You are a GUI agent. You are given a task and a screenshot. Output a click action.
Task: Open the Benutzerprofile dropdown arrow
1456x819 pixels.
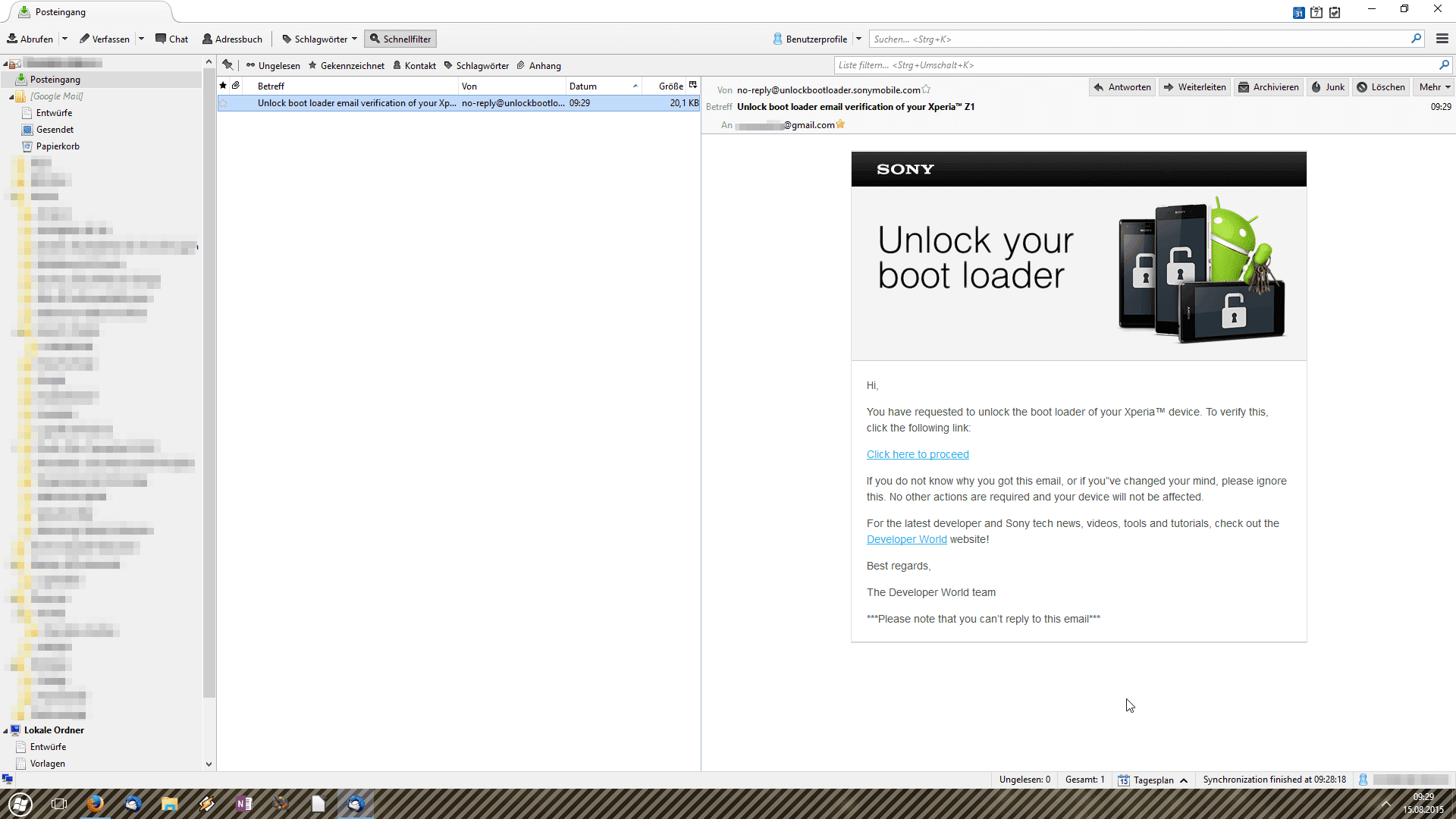pos(858,39)
